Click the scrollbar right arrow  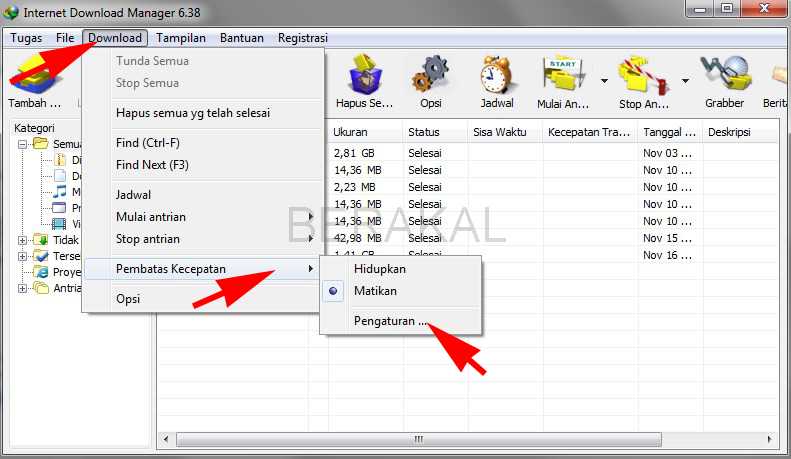(769, 439)
